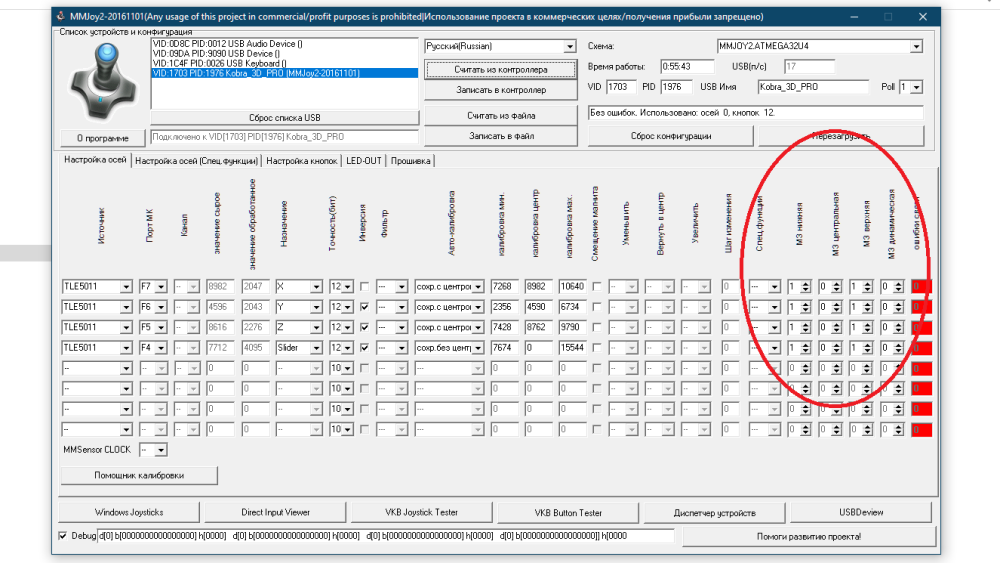Screen dimensions: 1000x563
Task: Click Считать из контроллера button
Action: (x=501, y=69)
